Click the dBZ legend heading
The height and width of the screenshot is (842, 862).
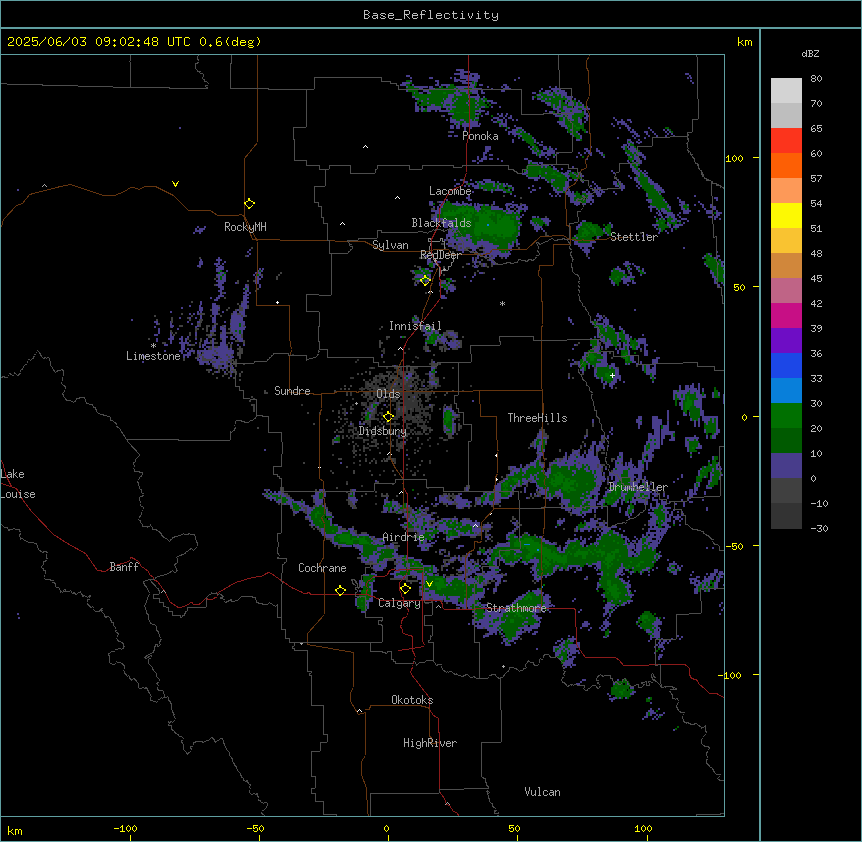click(x=810, y=53)
